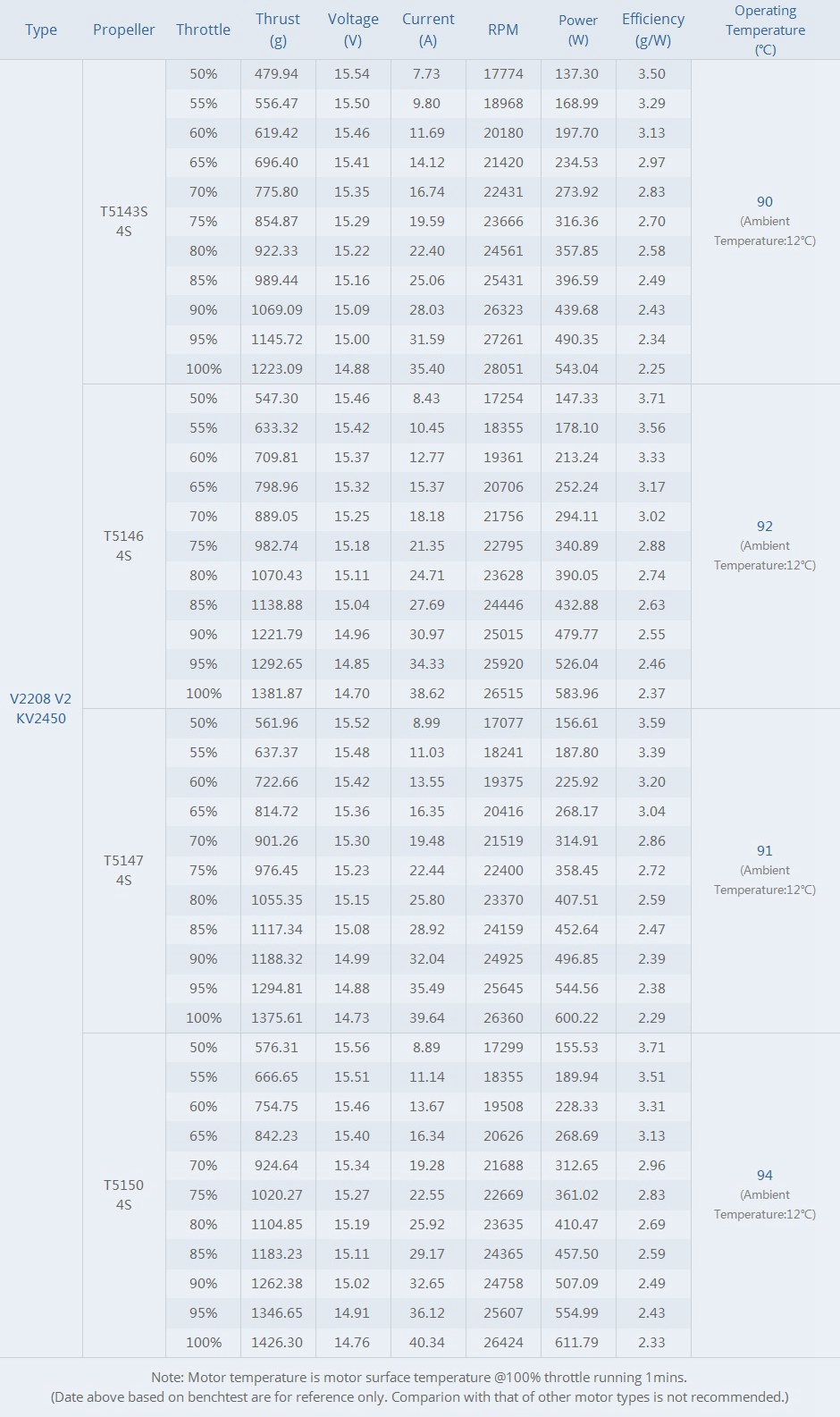Click the 90 operating temperature cell
Screen dimensions: 840x1417
click(765, 202)
